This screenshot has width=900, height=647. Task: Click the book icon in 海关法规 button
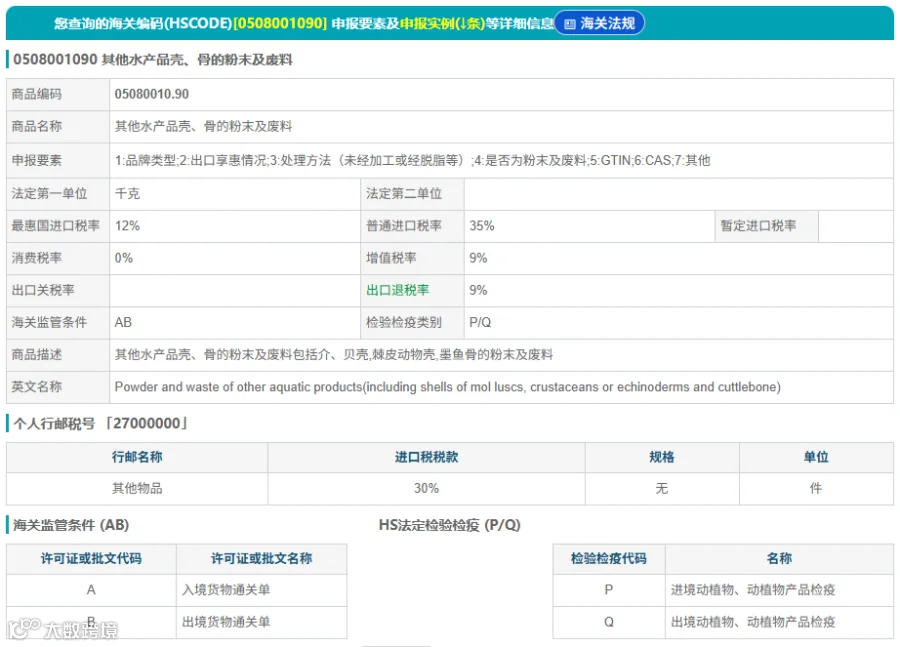pos(569,24)
